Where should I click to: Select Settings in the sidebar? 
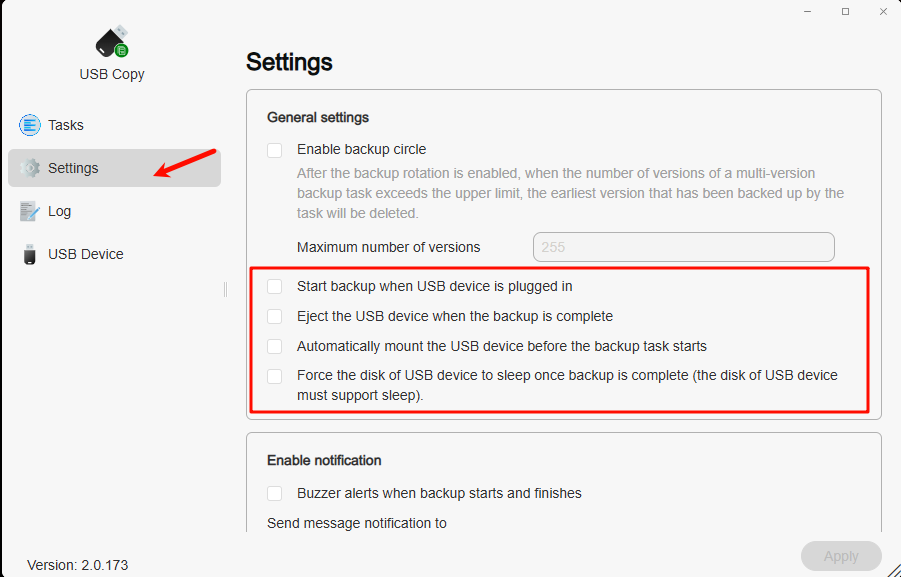click(x=114, y=168)
